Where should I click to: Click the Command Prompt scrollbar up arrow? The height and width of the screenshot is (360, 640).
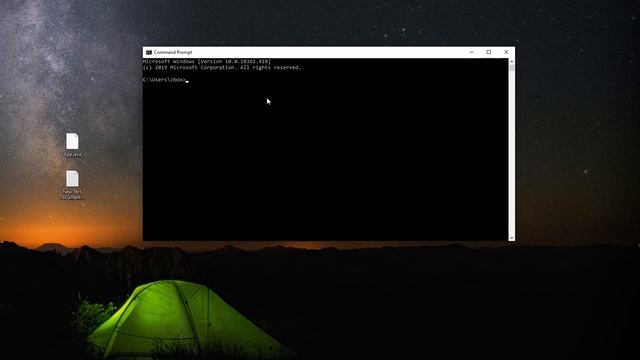pos(511,61)
